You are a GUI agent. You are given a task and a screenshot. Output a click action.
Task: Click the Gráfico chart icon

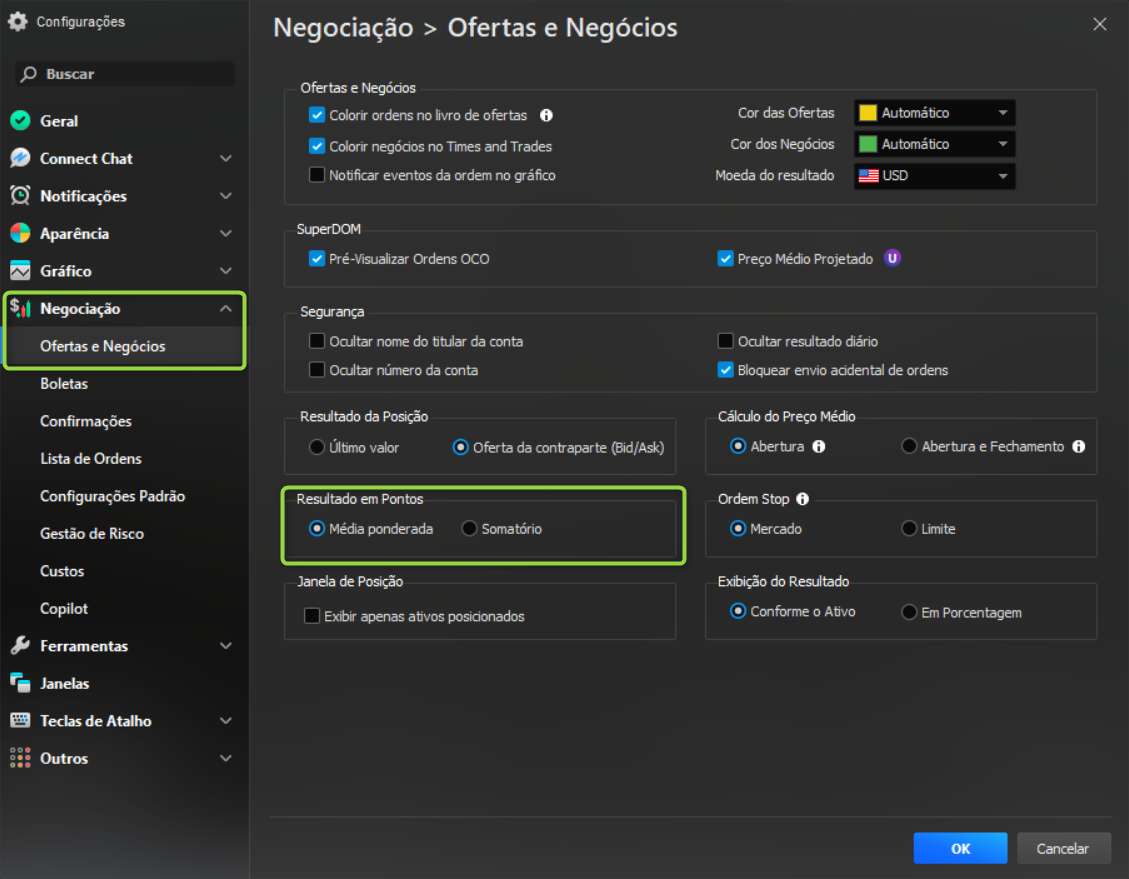20,271
